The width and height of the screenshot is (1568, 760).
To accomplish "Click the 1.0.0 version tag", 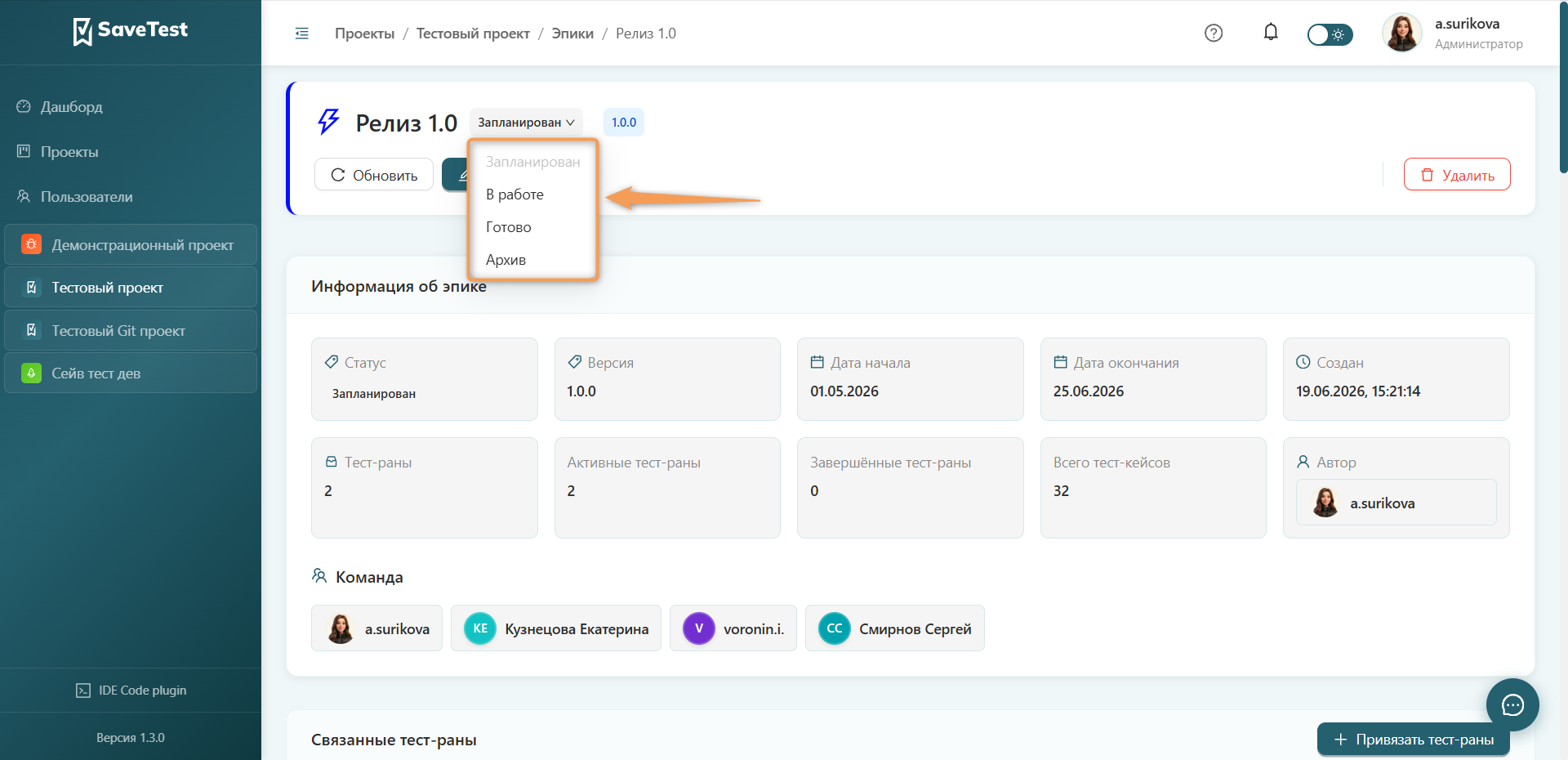I will [624, 123].
